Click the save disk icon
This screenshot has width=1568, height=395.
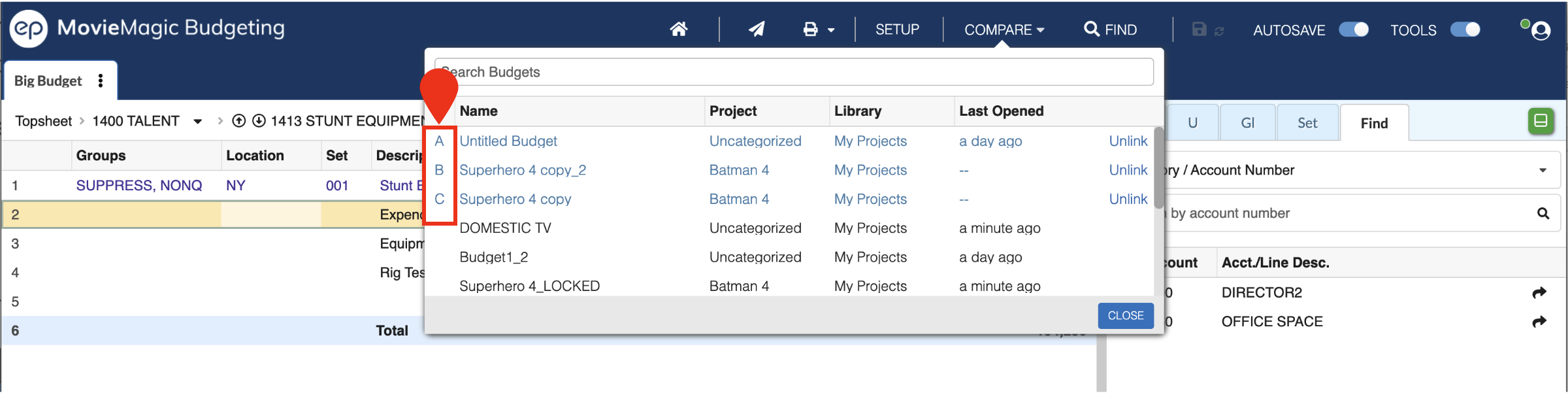pos(1199,29)
